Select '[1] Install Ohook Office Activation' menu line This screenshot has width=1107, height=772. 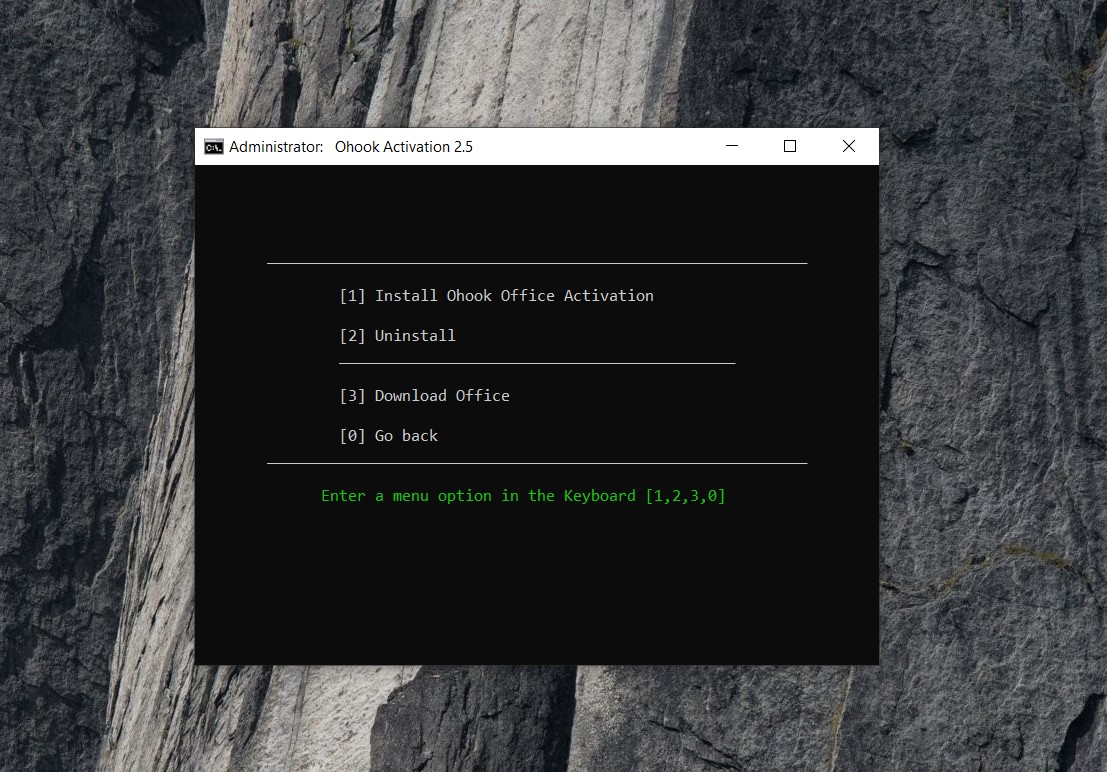(496, 296)
